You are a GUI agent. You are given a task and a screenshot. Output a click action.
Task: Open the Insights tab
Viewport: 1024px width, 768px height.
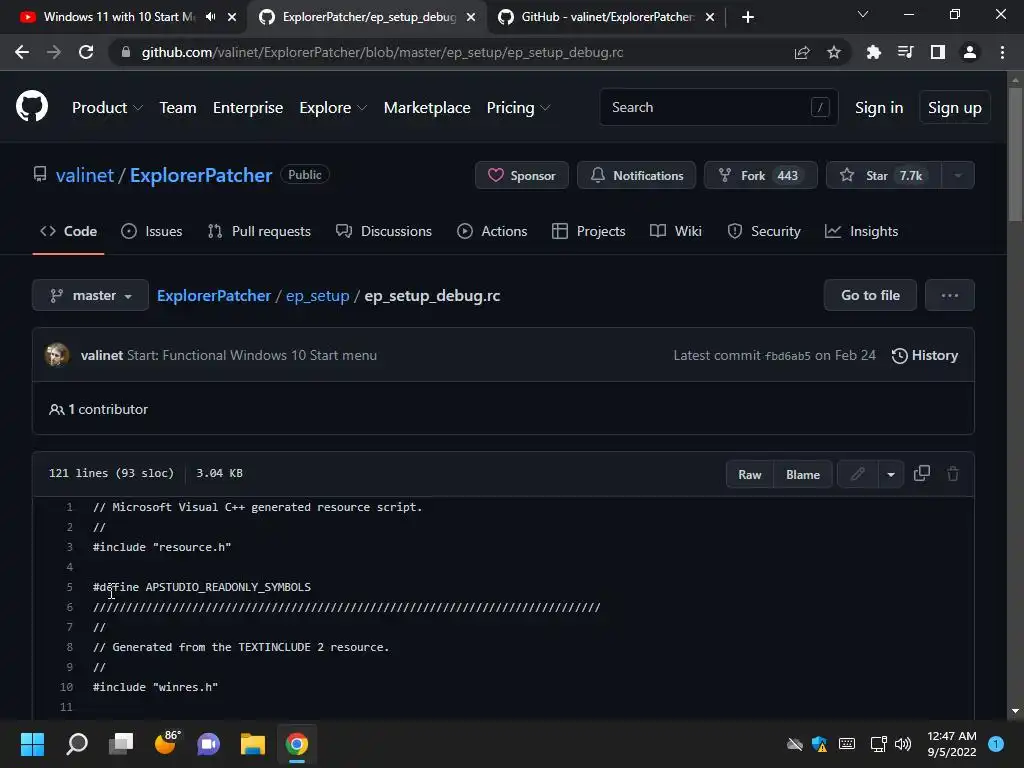tap(861, 231)
